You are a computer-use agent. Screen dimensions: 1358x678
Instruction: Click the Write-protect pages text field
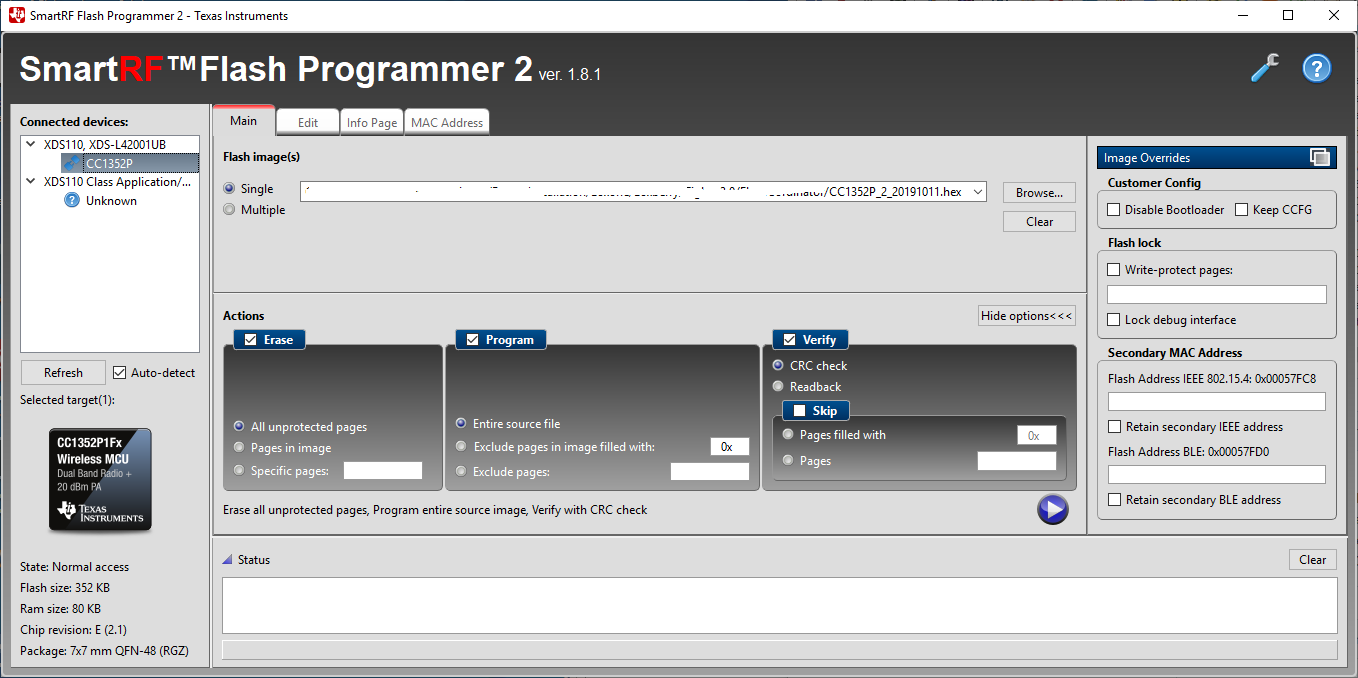[x=1217, y=295]
